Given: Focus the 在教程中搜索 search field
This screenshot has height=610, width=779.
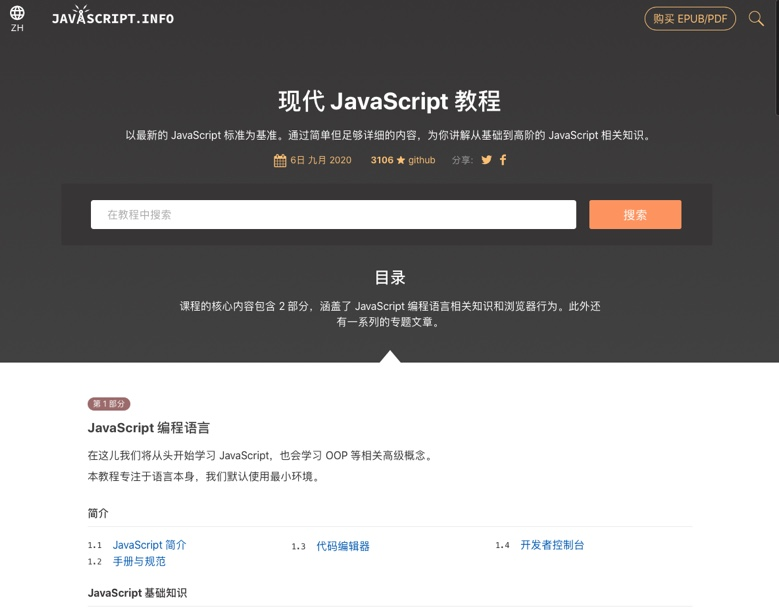Looking at the screenshot, I should click(333, 215).
